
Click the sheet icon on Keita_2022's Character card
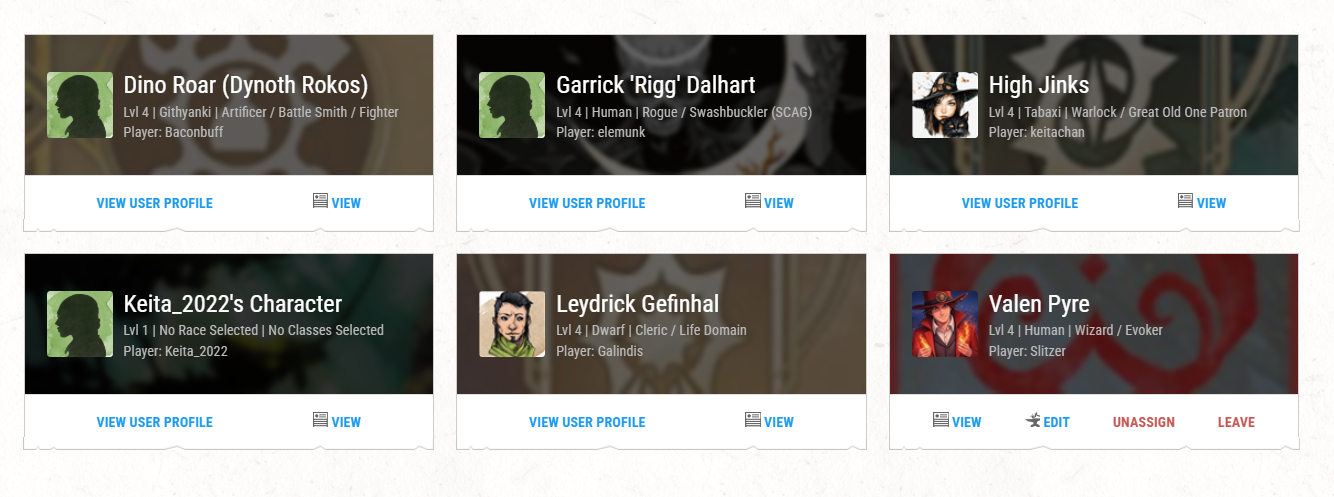(x=321, y=420)
